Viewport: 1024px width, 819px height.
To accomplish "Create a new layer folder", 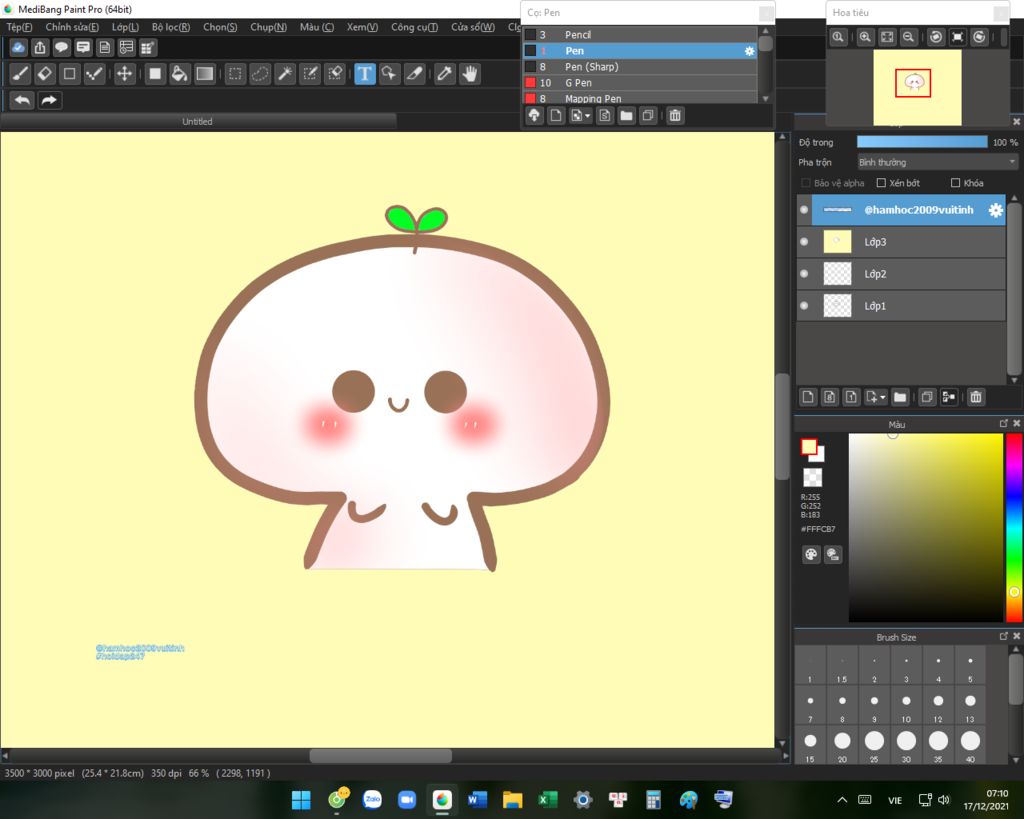I will [900, 397].
